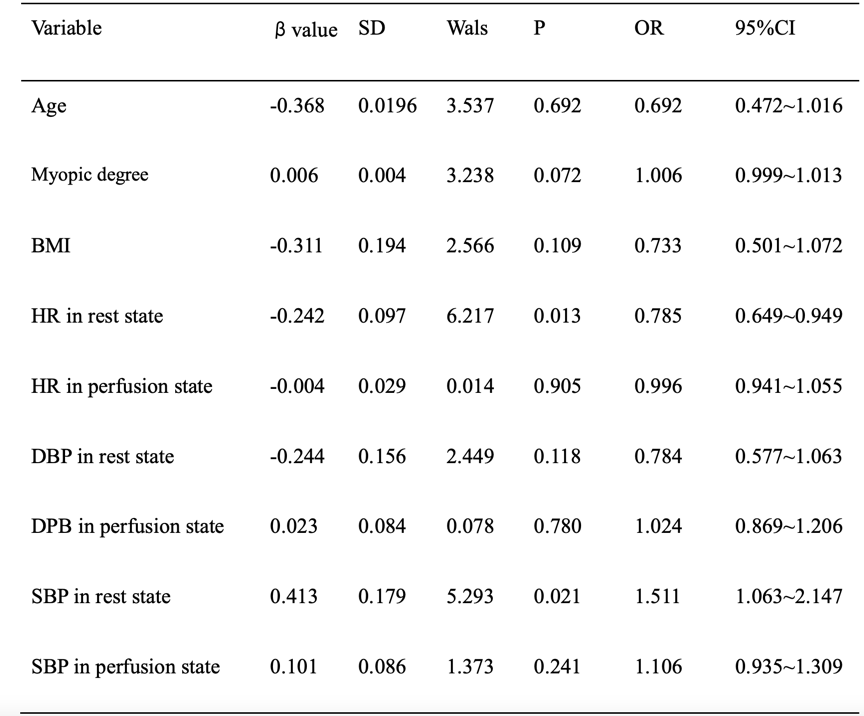The image size is (864, 716).
Task: Select the DBP in rest state label
Action: 102,456
